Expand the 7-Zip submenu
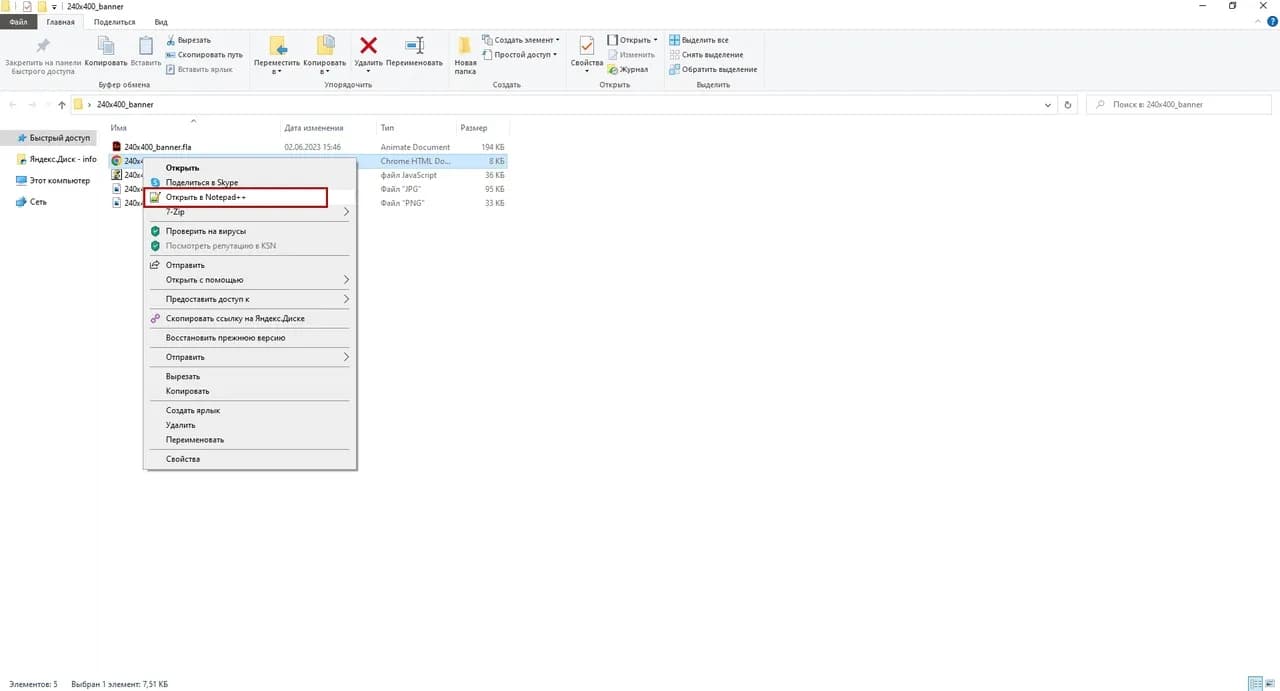The width and height of the screenshot is (1280, 691). (x=250, y=212)
